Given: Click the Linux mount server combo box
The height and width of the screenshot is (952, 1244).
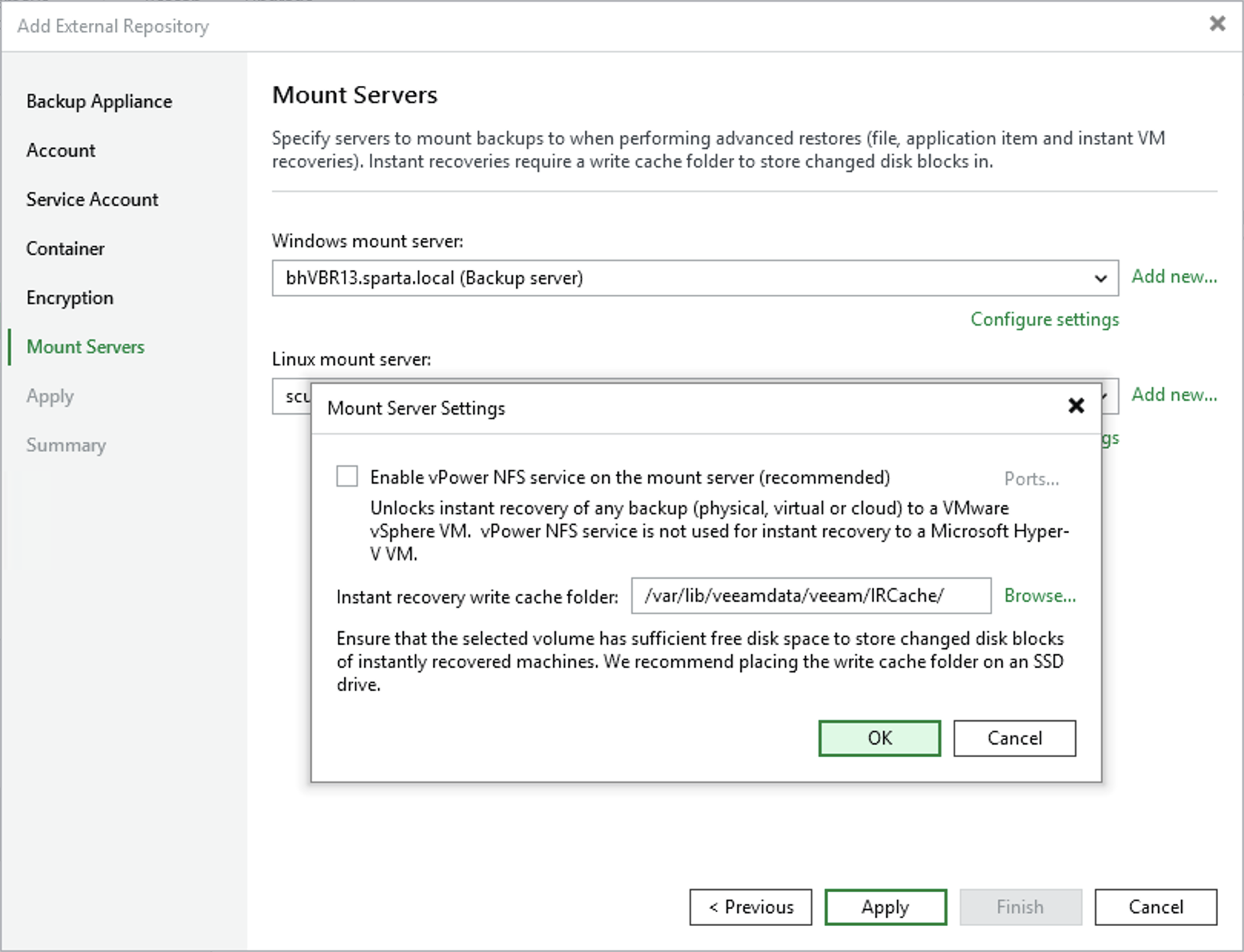Looking at the screenshot, I should click(x=291, y=397).
